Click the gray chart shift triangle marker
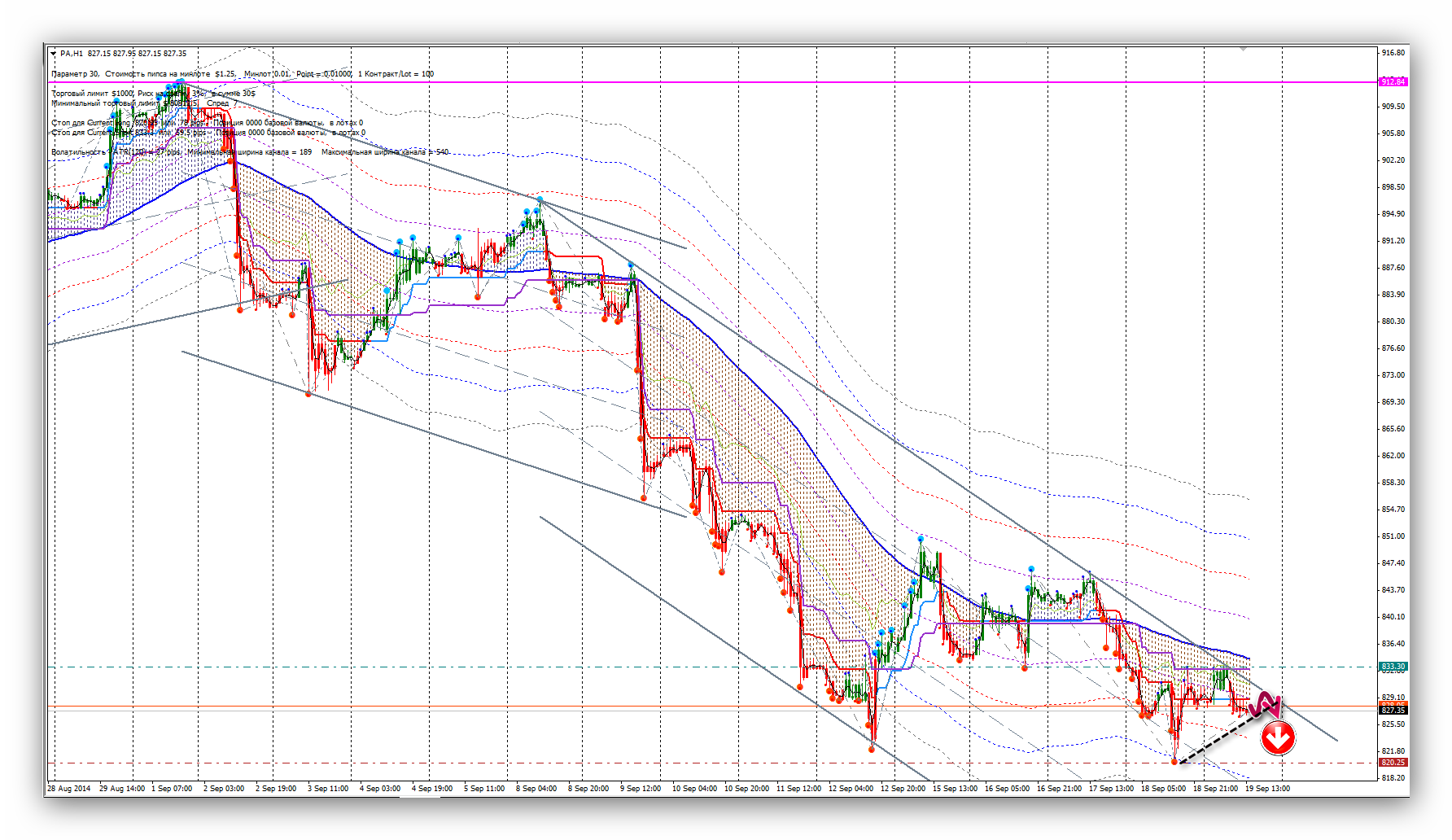 (x=1243, y=49)
